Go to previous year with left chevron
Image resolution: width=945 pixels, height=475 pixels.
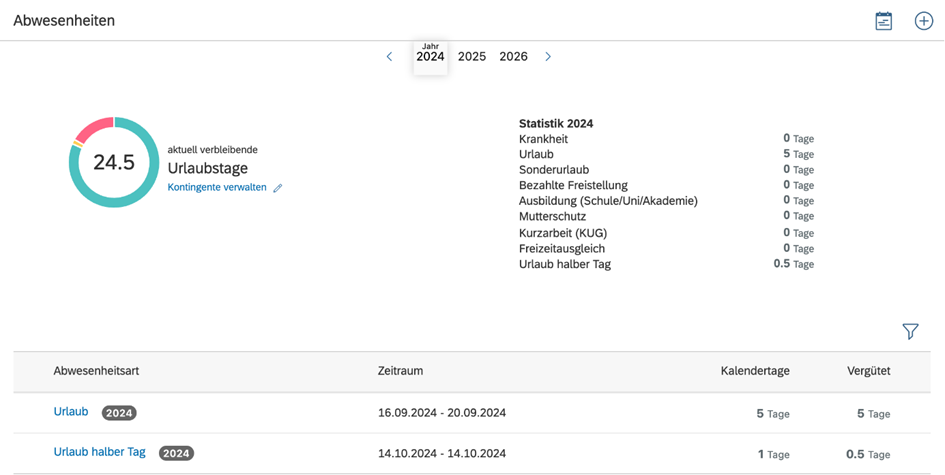(389, 57)
